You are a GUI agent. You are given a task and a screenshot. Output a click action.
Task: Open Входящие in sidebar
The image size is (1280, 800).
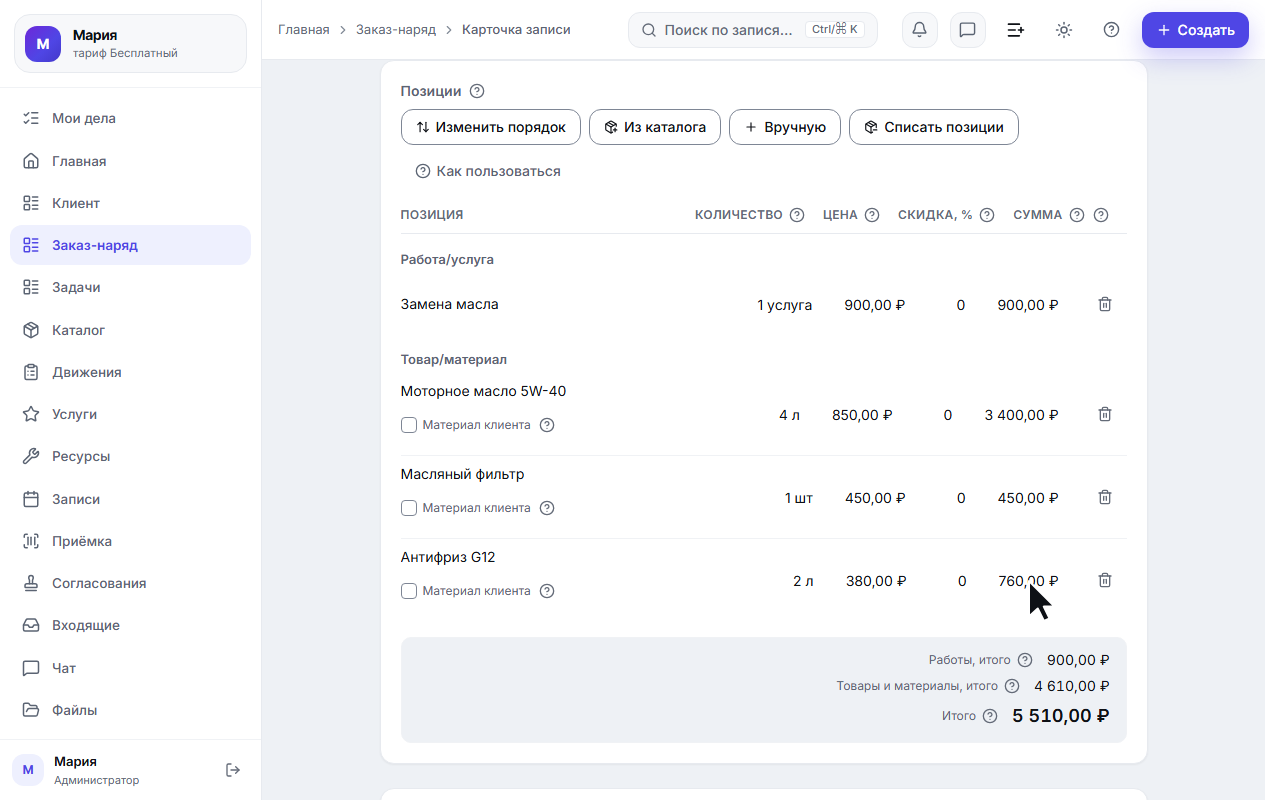click(130, 625)
